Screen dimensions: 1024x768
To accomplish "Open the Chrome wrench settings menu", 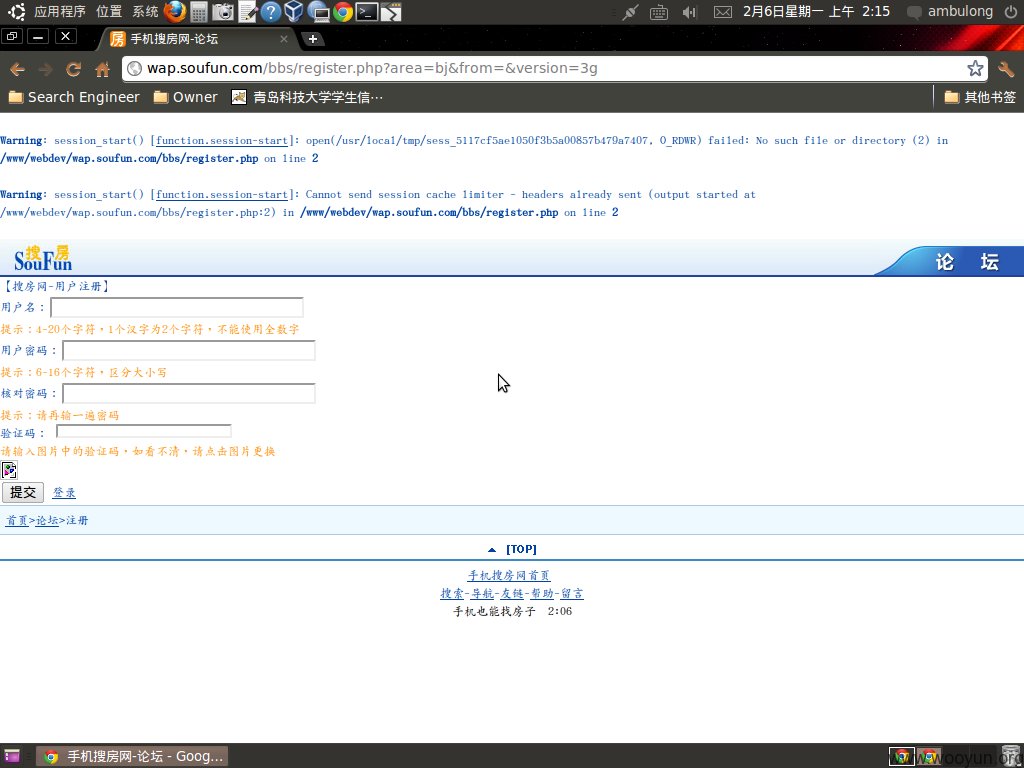I will click(x=1006, y=69).
